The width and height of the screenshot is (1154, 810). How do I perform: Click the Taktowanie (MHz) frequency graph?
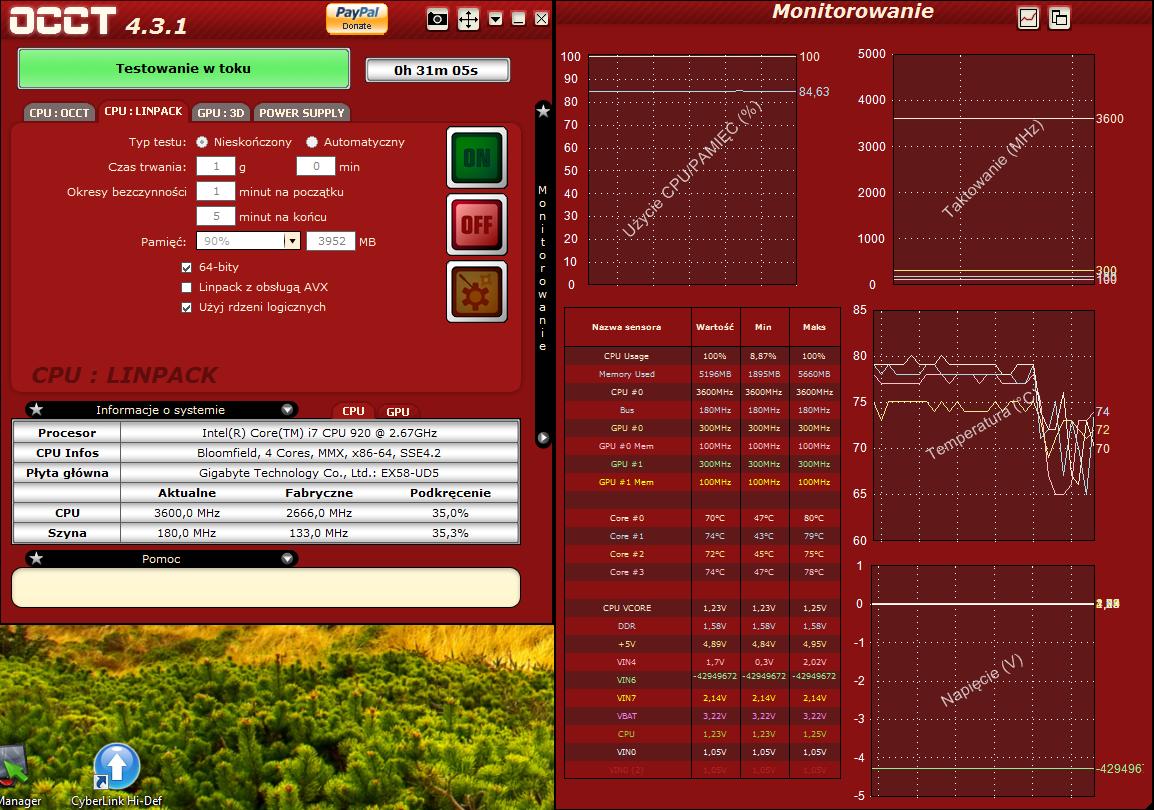coord(994,170)
